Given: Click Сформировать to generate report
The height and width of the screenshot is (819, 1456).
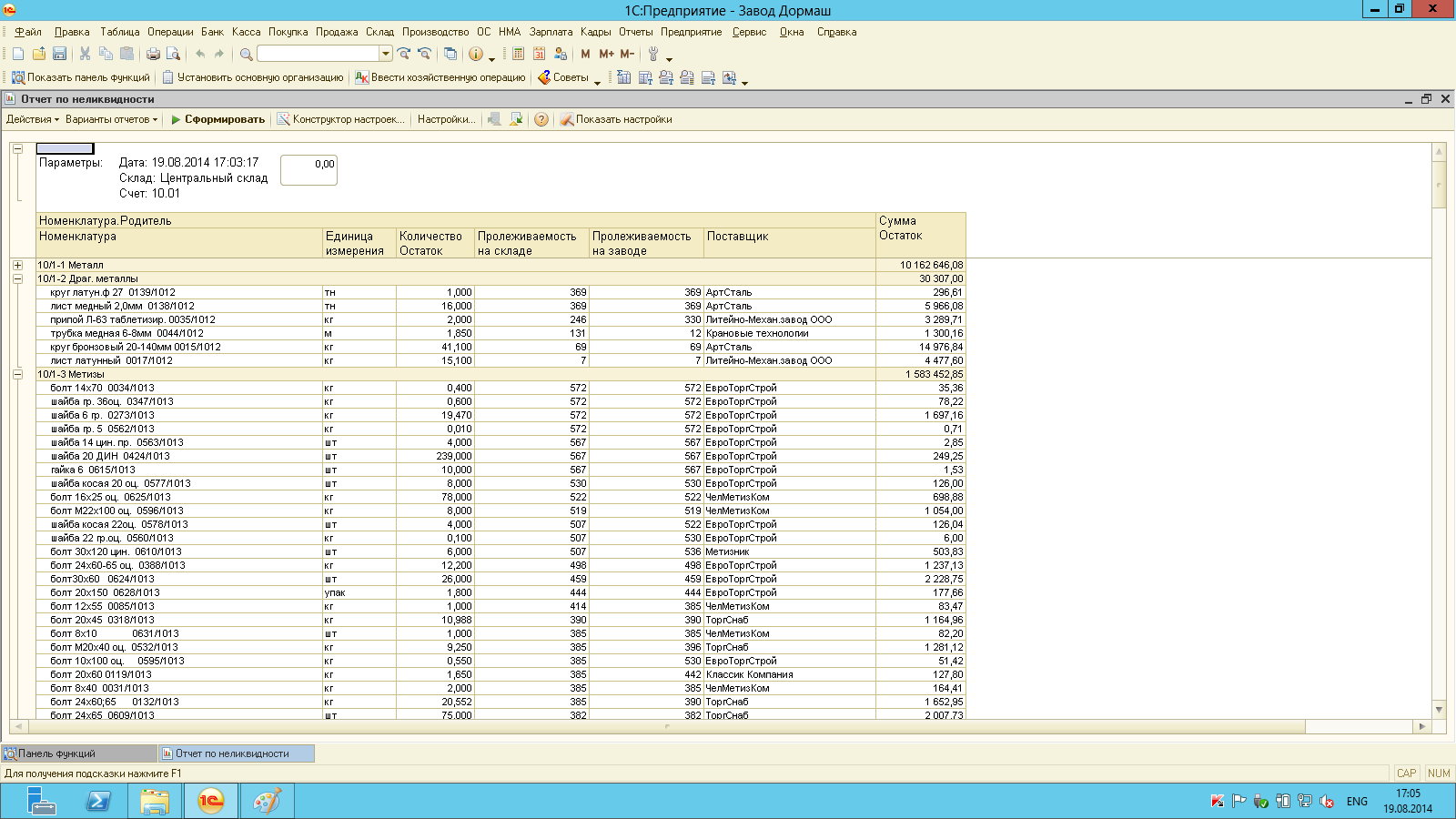Looking at the screenshot, I should pyautogui.click(x=217, y=119).
